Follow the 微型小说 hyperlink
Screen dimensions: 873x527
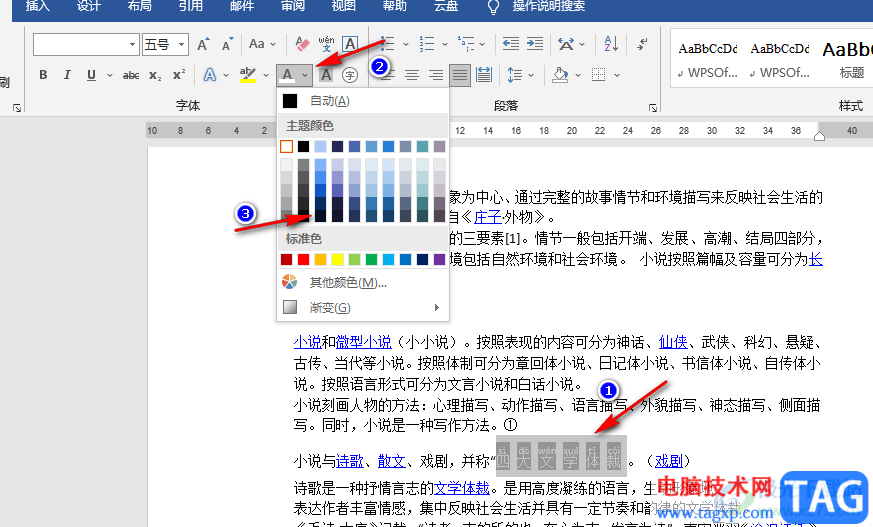point(364,342)
